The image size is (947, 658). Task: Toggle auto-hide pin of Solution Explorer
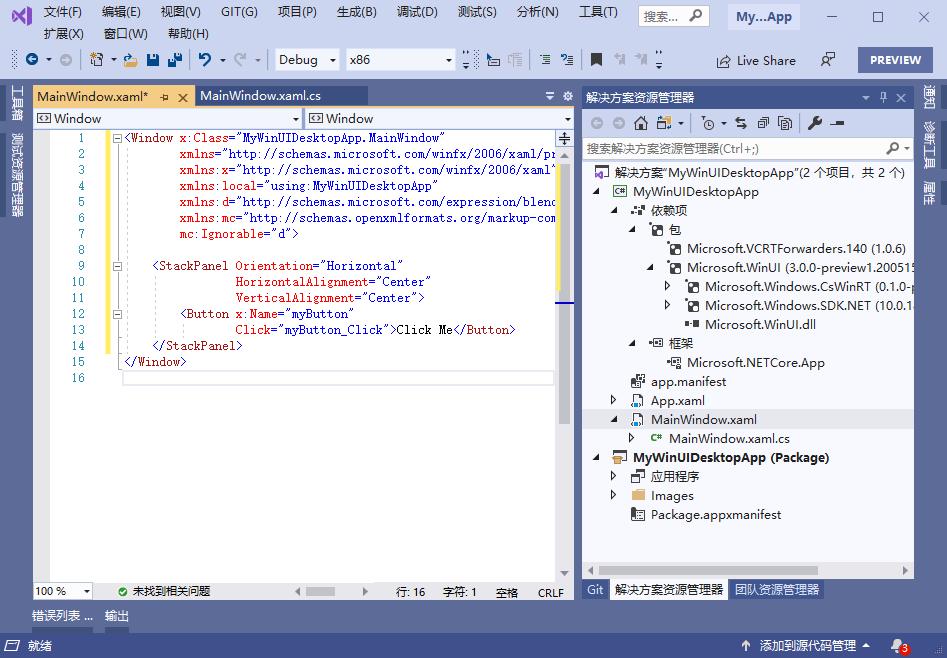[883, 97]
